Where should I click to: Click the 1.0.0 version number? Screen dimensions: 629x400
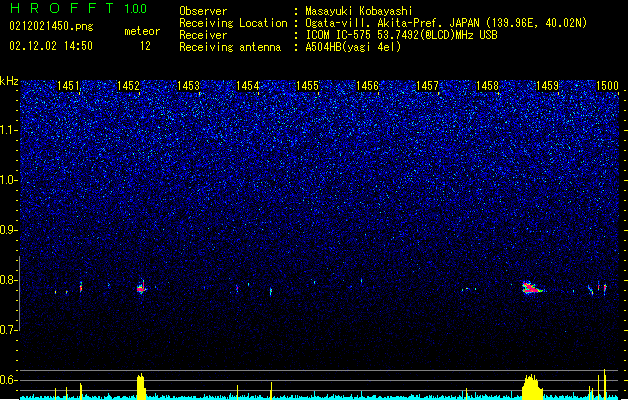[x=135, y=9]
